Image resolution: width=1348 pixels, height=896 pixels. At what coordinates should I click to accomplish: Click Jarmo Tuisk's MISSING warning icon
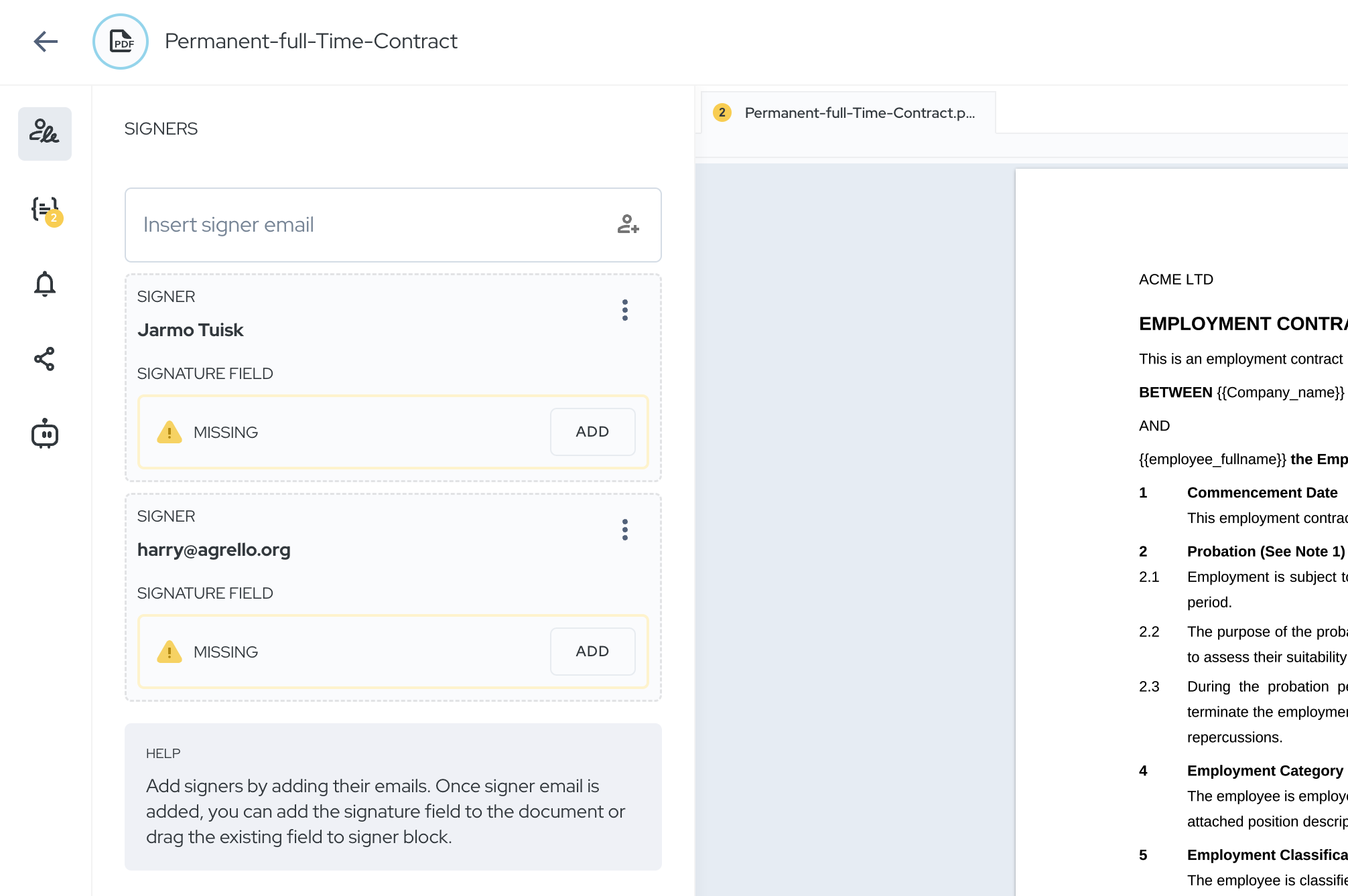(170, 433)
